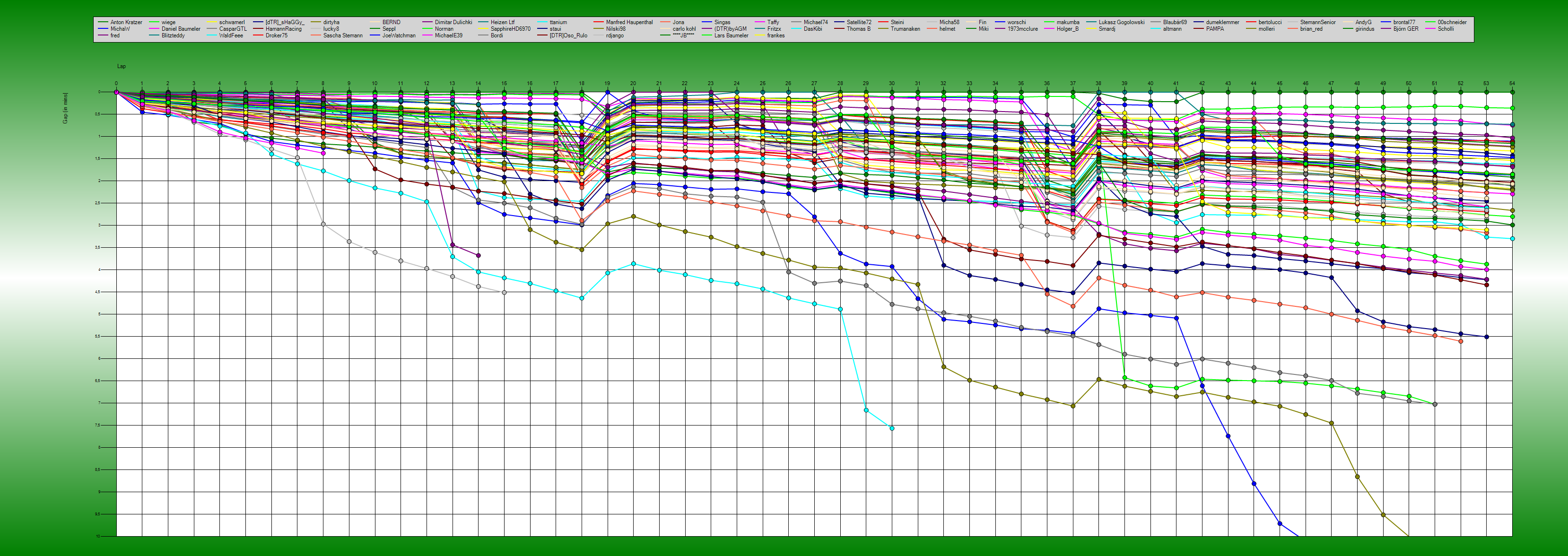Select the WaldFeee legend label
This screenshot has width=1568, height=556.
click(x=231, y=36)
